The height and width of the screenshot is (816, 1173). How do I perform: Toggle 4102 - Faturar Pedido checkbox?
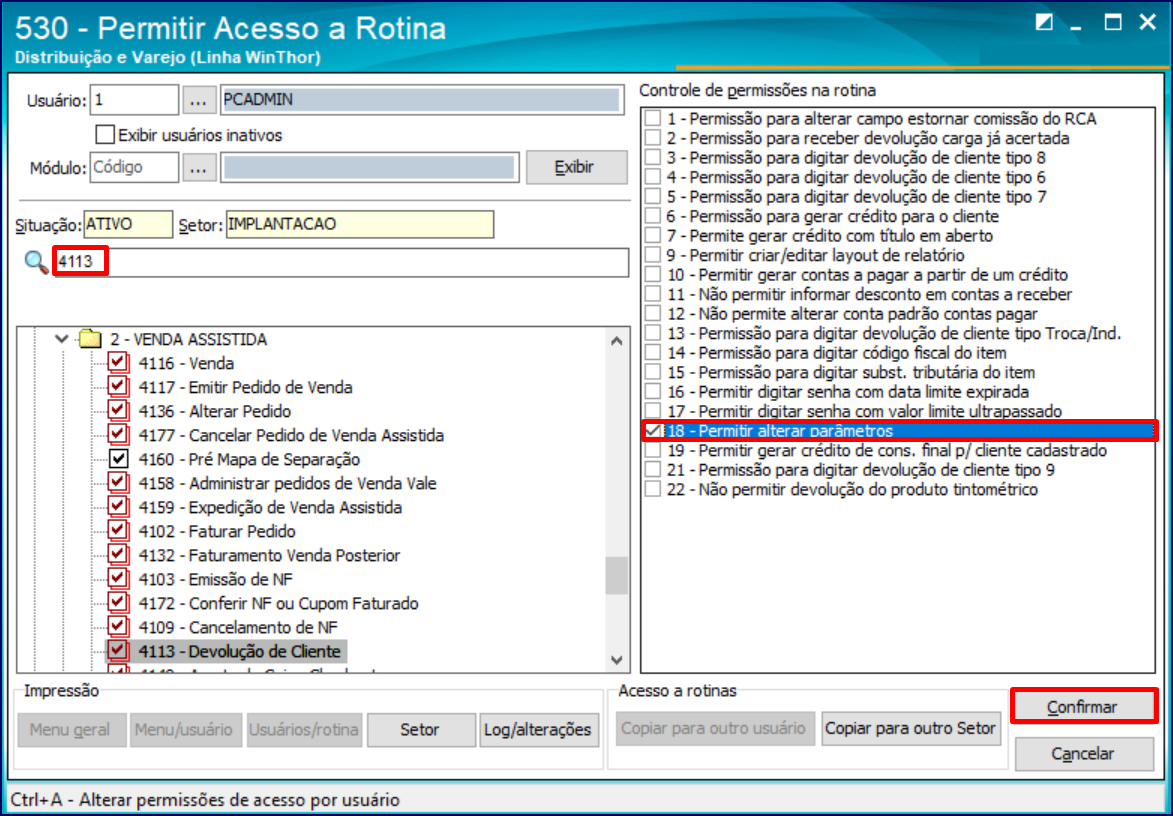point(118,530)
